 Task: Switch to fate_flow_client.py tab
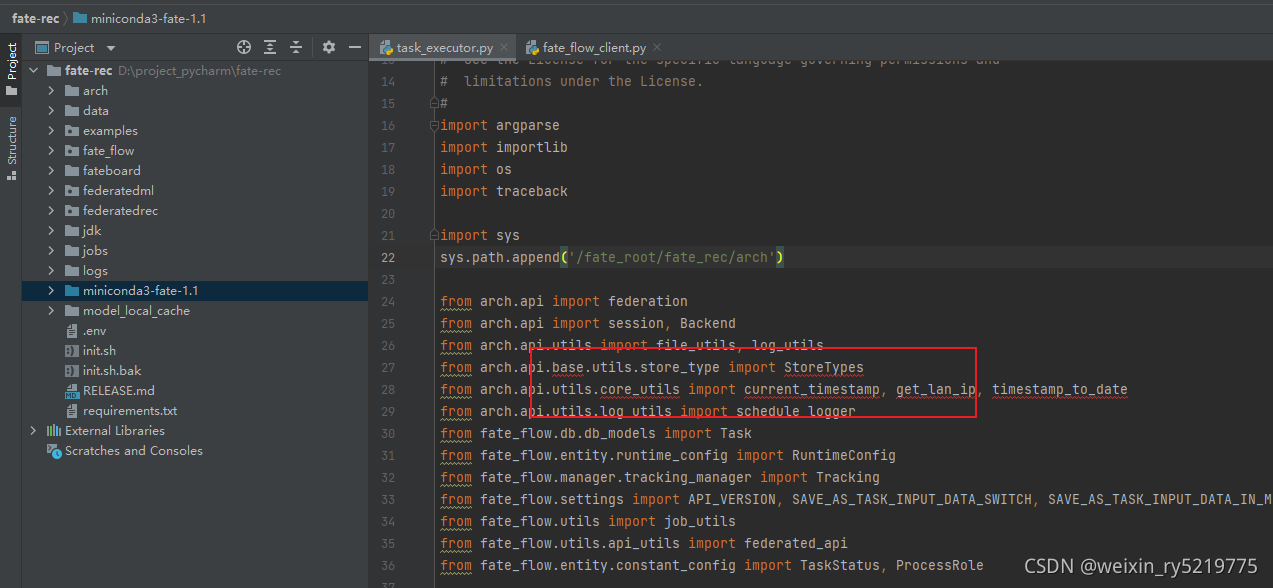pyautogui.click(x=594, y=48)
